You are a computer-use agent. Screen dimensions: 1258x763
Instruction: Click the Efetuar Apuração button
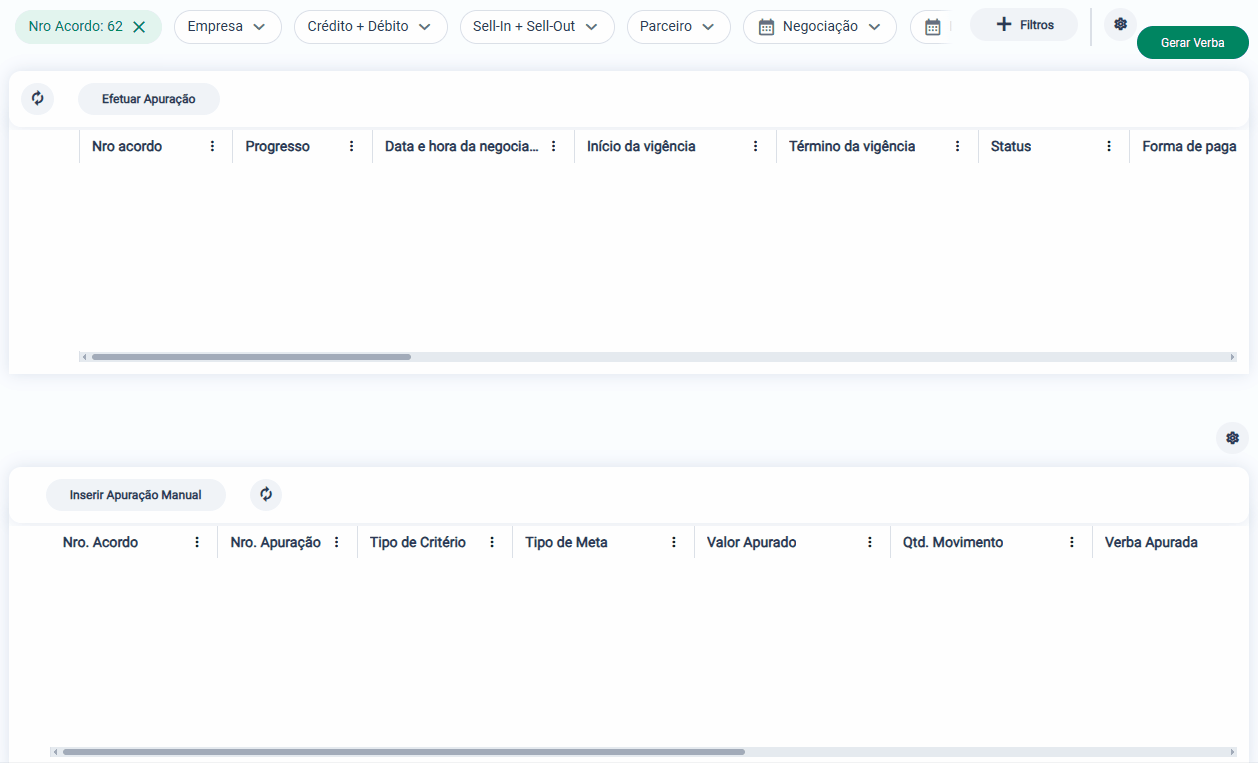[148, 99]
